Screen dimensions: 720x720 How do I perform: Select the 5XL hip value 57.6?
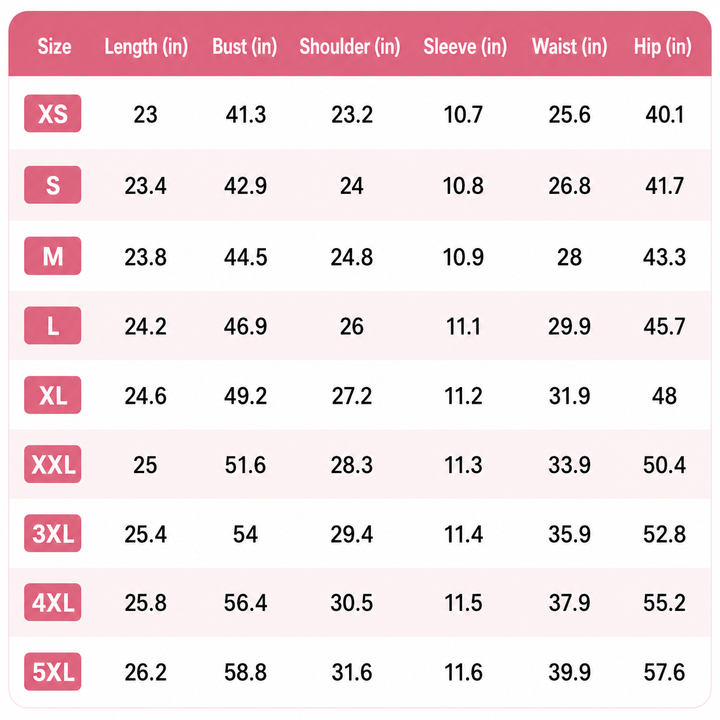[664, 672]
